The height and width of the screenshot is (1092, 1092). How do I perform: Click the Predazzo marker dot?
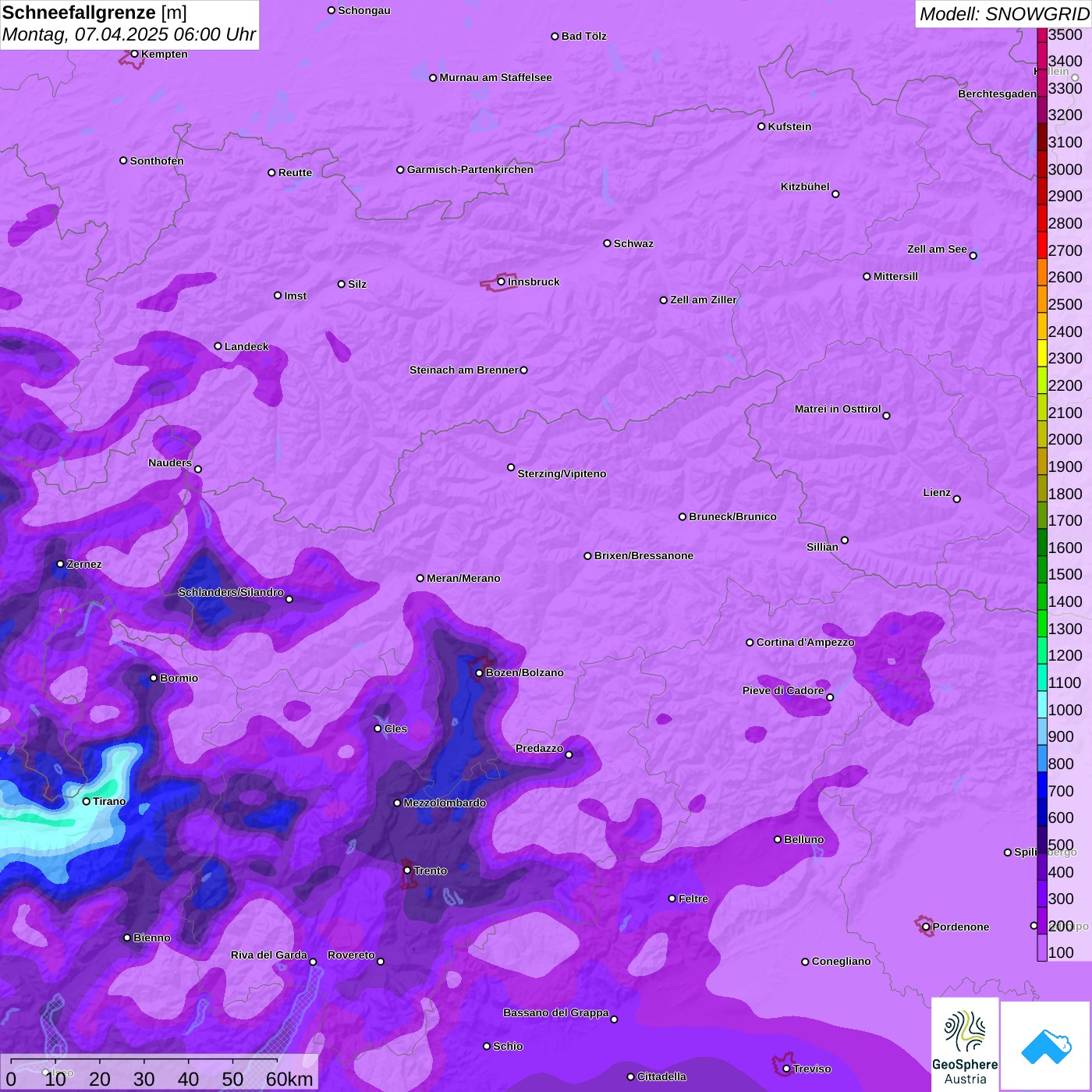click(569, 755)
